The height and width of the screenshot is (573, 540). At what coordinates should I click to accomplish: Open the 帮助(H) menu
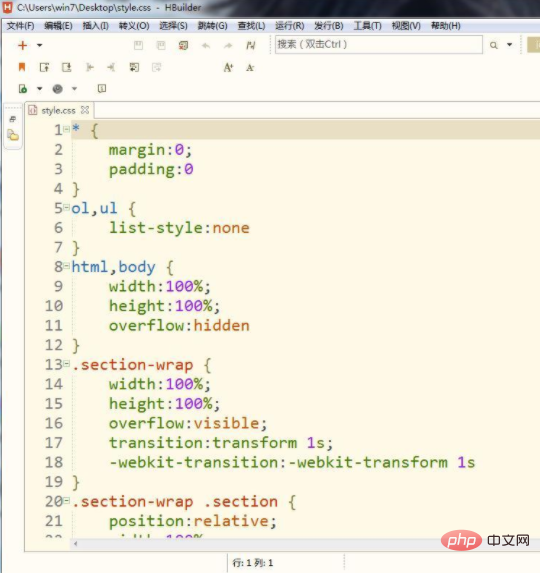pyautogui.click(x=445, y=26)
